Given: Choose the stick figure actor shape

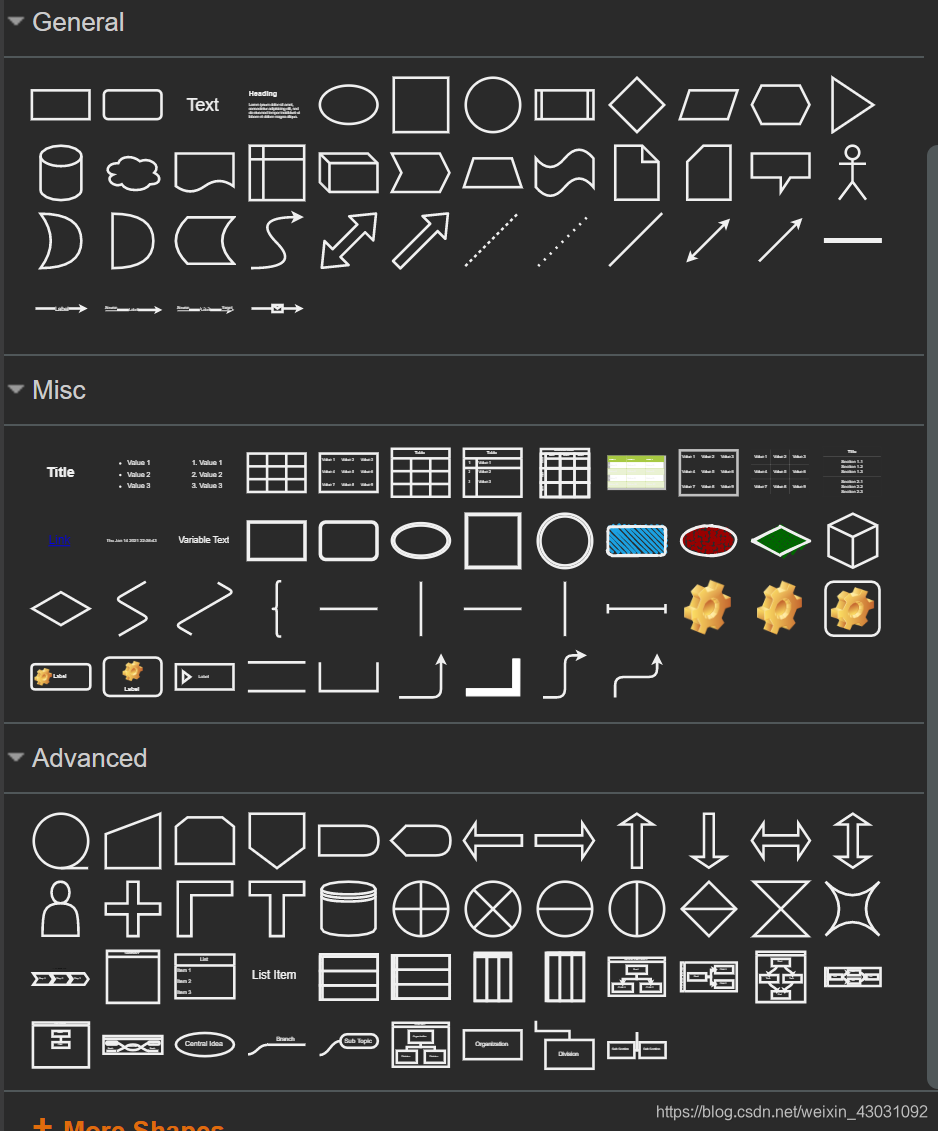Looking at the screenshot, I should [x=852, y=173].
